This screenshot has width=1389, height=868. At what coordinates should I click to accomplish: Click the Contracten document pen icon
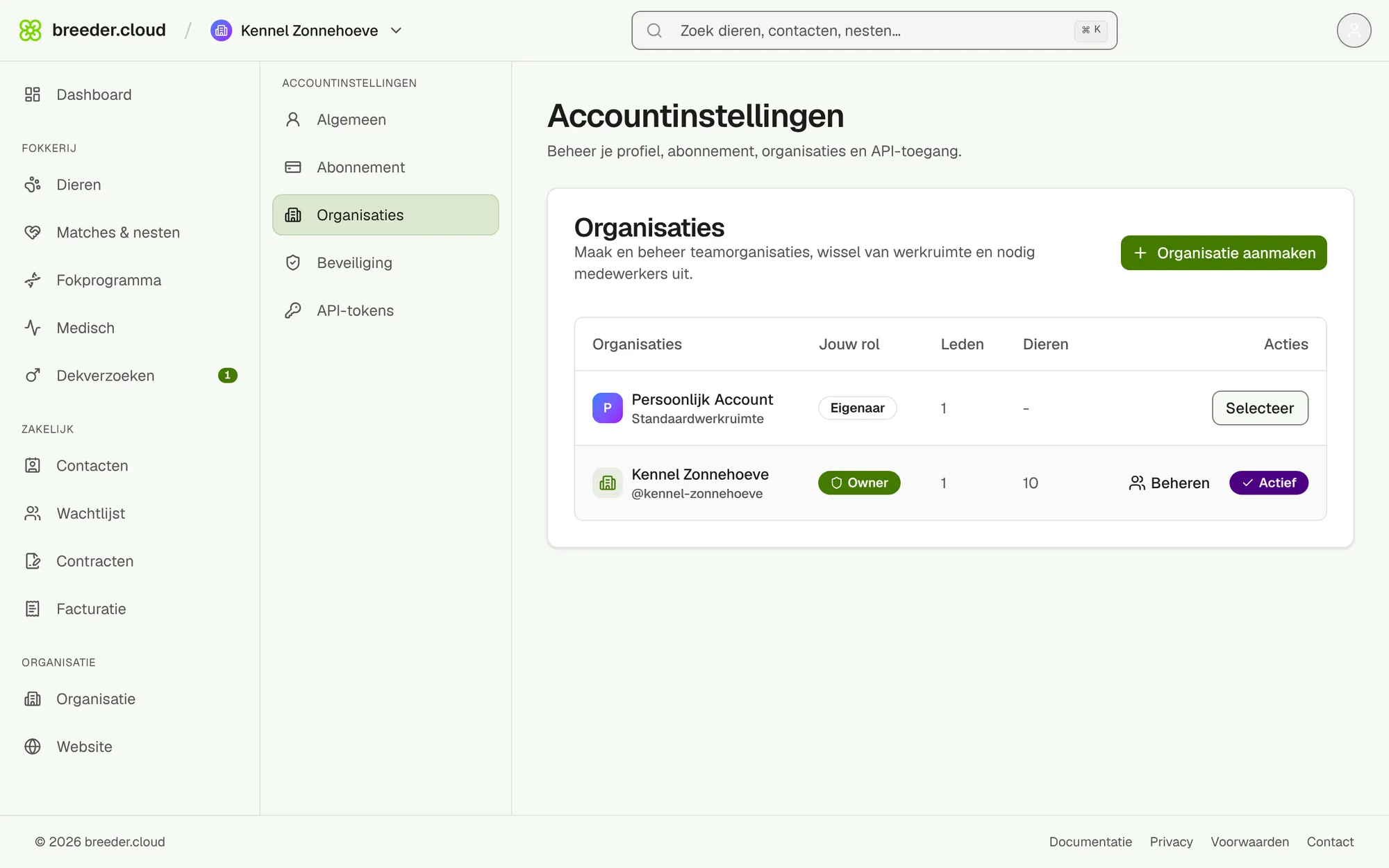[x=33, y=561]
